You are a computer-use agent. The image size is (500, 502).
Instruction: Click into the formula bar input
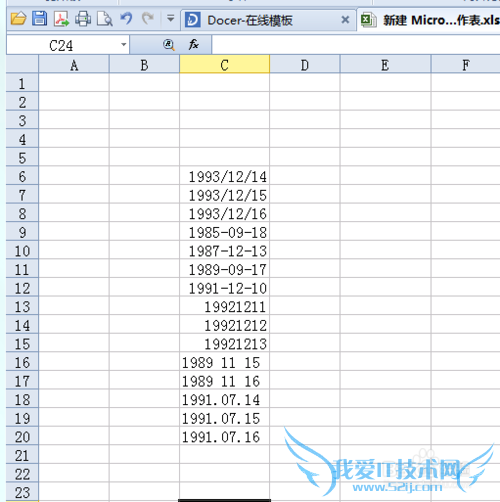pyautogui.click(x=356, y=45)
